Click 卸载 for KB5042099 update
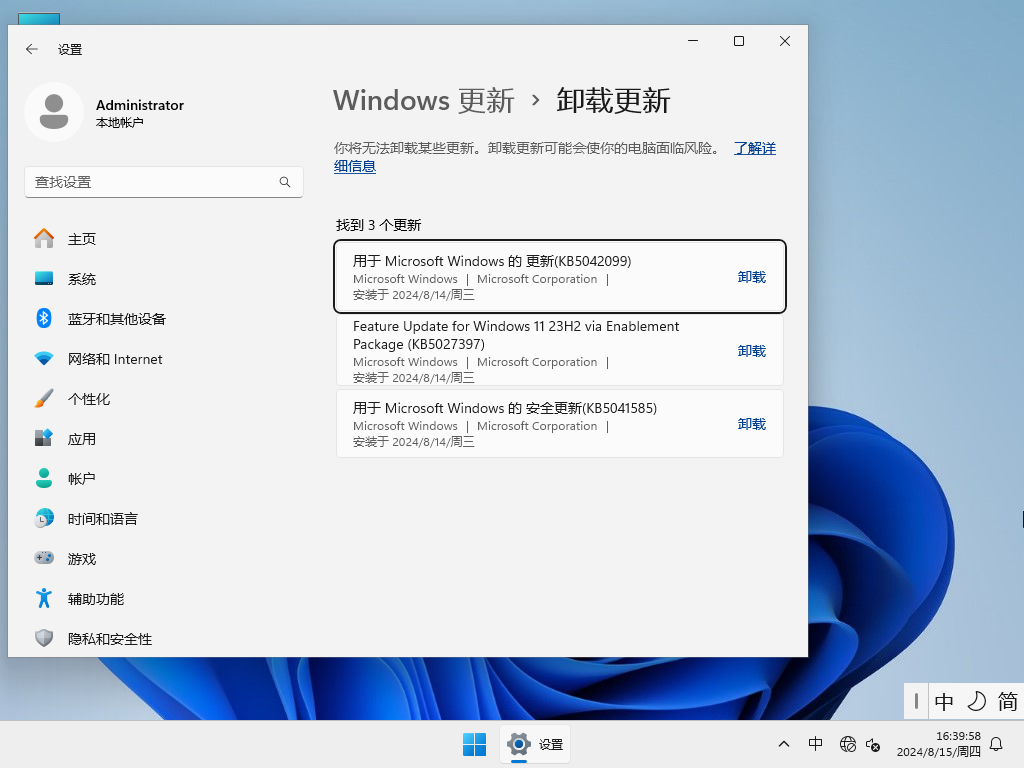Viewport: 1024px width, 768px height. pyautogui.click(x=751, y=277)
